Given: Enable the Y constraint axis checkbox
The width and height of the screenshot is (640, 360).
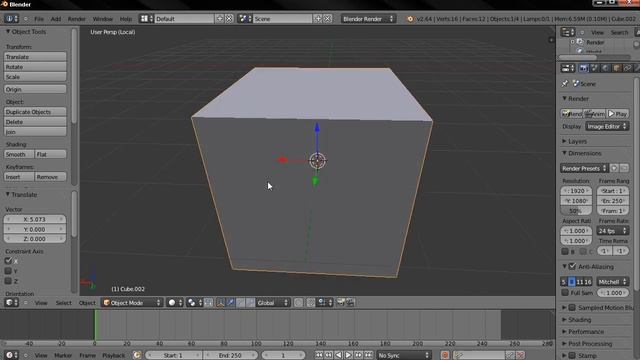Looking at the screenshot, I should [8, 271].
